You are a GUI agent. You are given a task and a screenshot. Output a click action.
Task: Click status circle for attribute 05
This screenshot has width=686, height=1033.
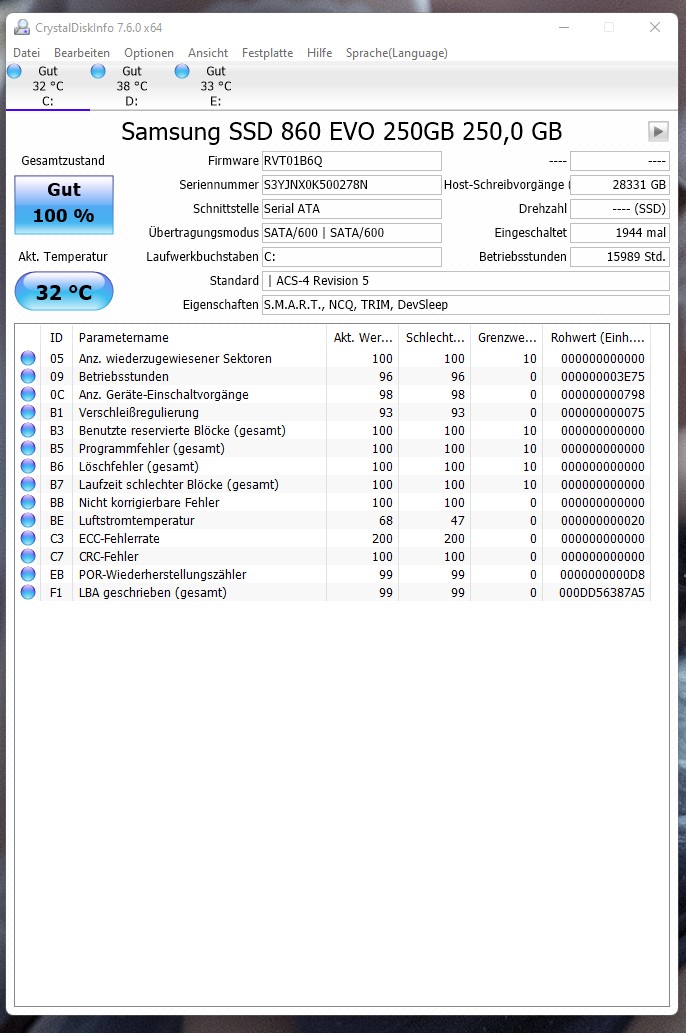pos(28,358)
